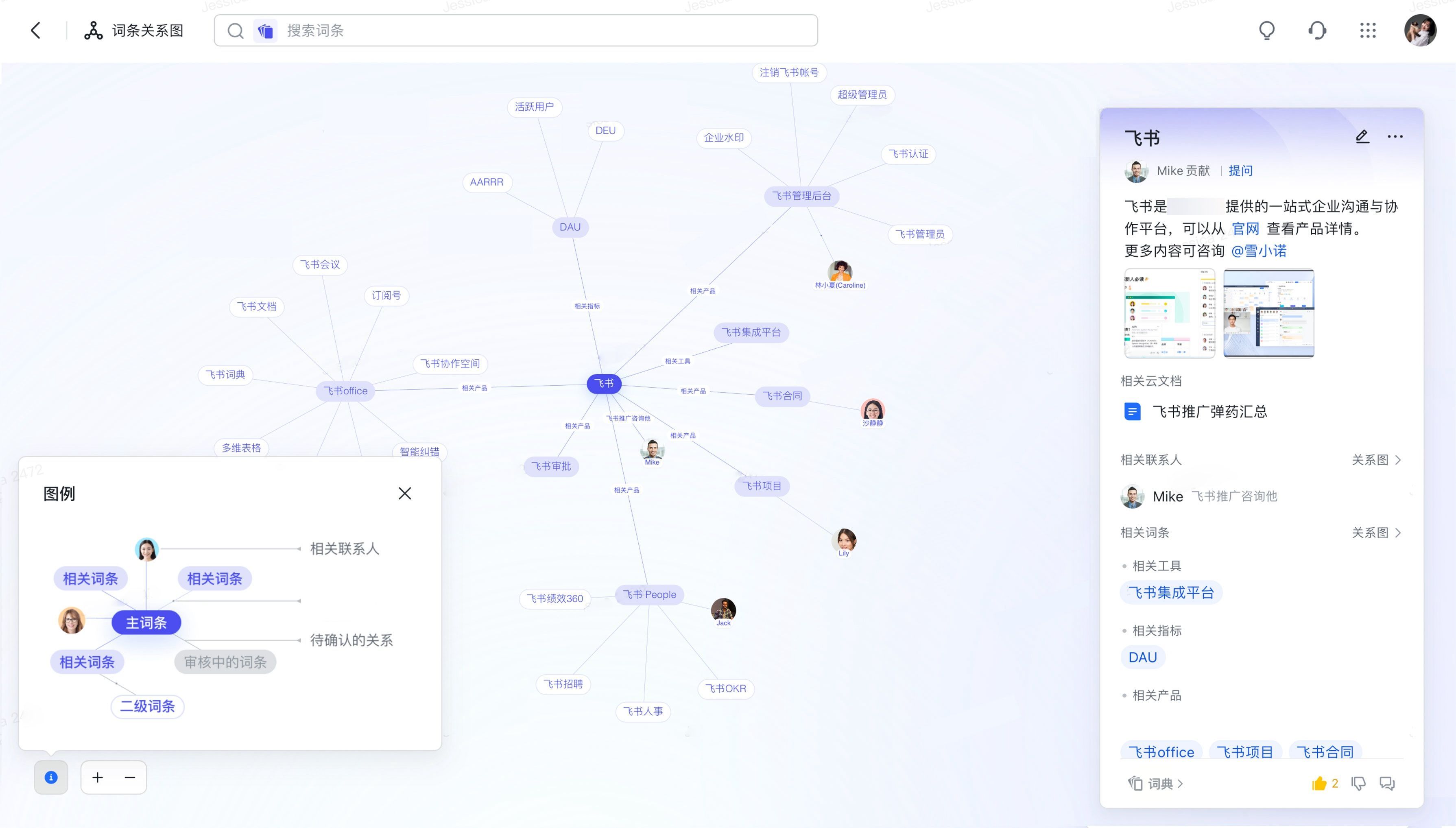This screenshot has height=828, width=1456.
Task: Expand 关系图 beside 相关联系人
Action: (x=1376, y=459)
